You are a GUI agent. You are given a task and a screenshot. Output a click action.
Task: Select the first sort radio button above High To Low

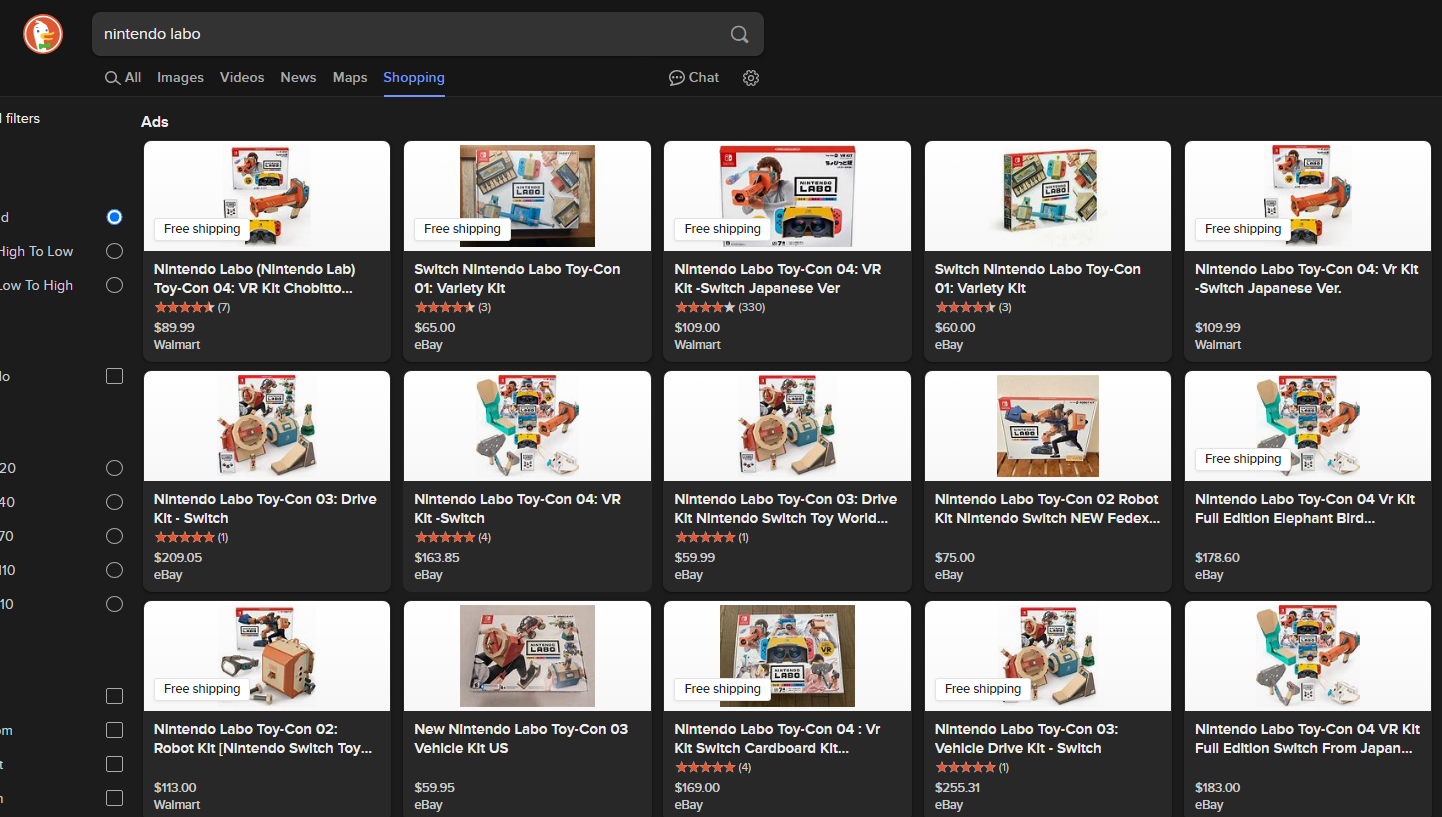click(114, 217)
